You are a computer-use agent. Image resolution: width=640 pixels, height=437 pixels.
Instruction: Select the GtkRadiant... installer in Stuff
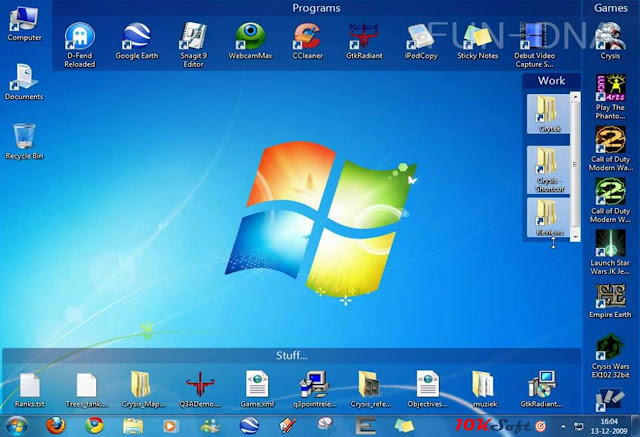click(x=541, y=390)
